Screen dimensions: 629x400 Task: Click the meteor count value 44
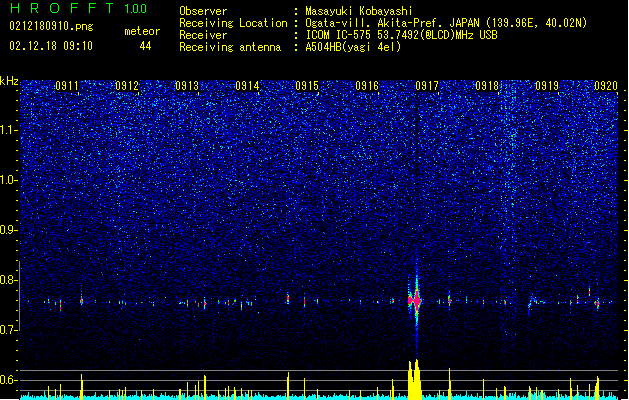tap(145, 46)
